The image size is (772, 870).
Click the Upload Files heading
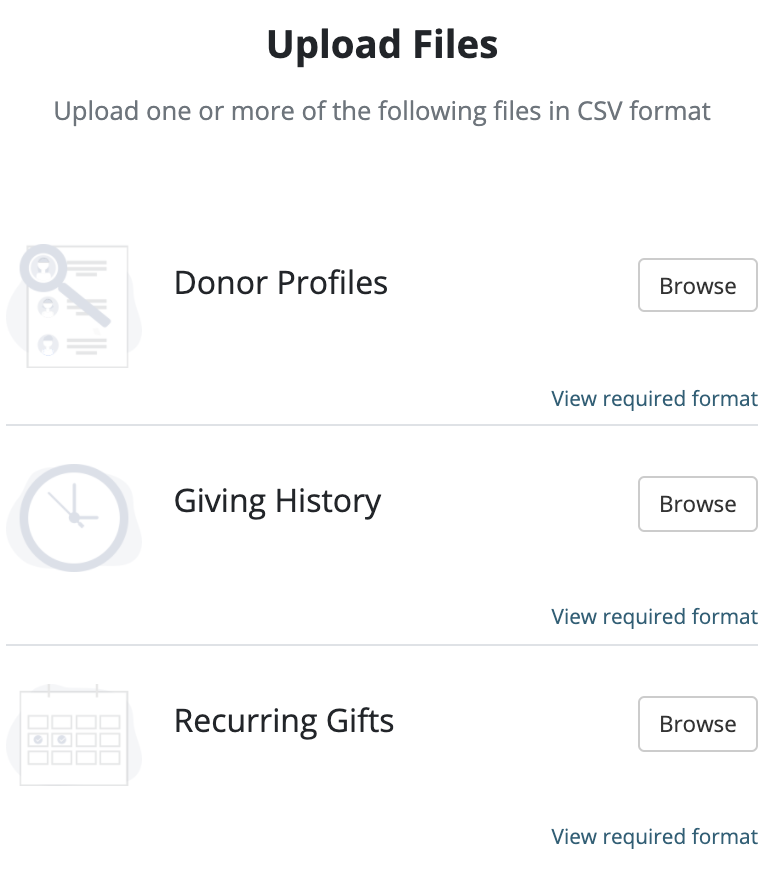click(x=382, y=46)
